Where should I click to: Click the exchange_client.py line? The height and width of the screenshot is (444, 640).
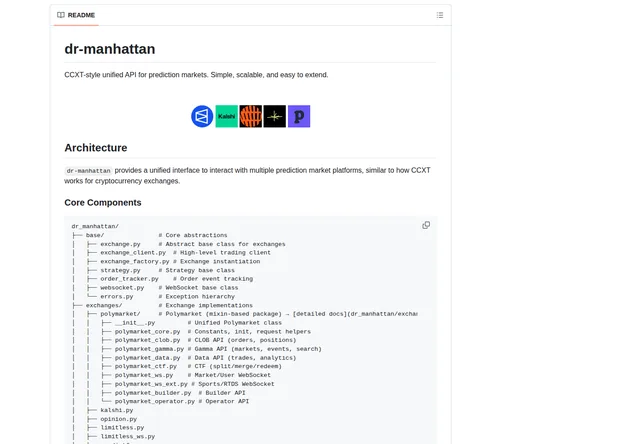click(171, 253)
